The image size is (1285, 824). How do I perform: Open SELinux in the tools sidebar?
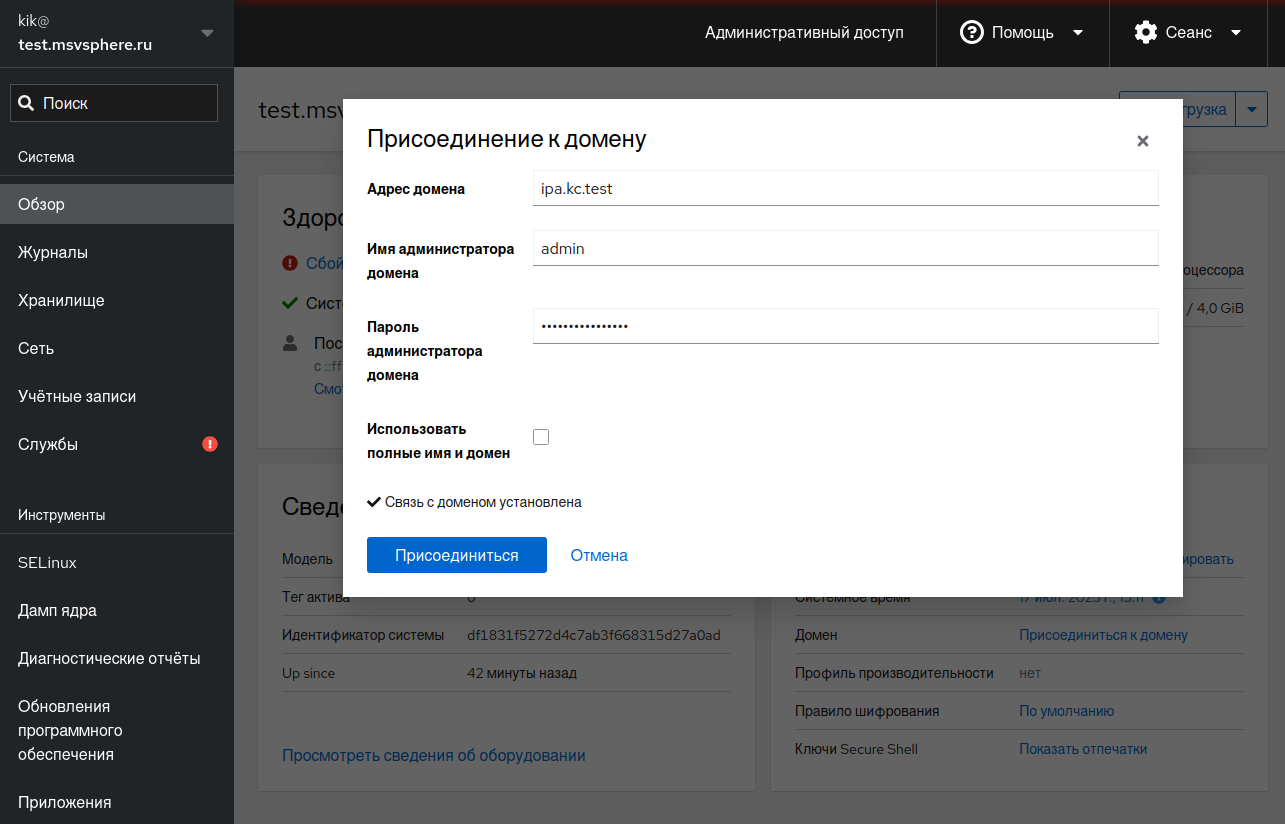(47, 563)
